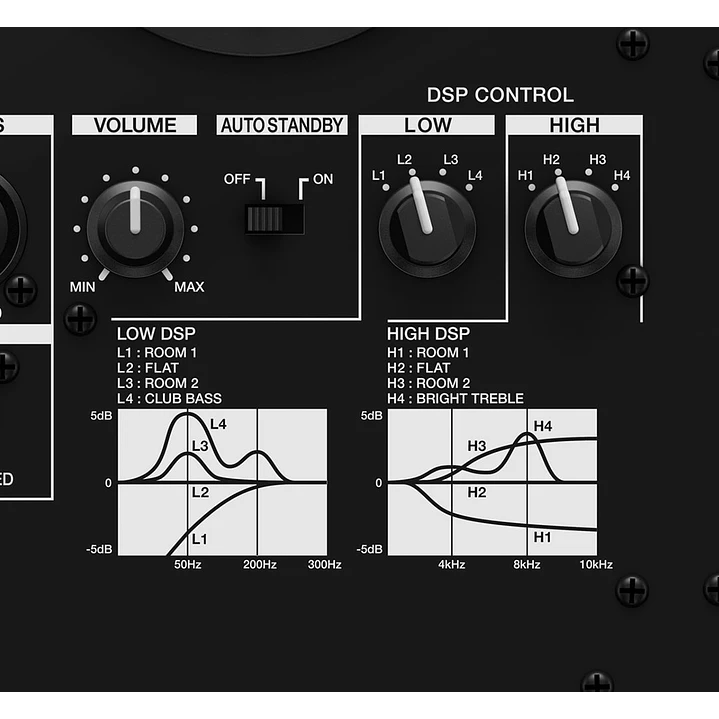Click the VOLUME knob
Viewport: 719px width, 719px height.
135,228
